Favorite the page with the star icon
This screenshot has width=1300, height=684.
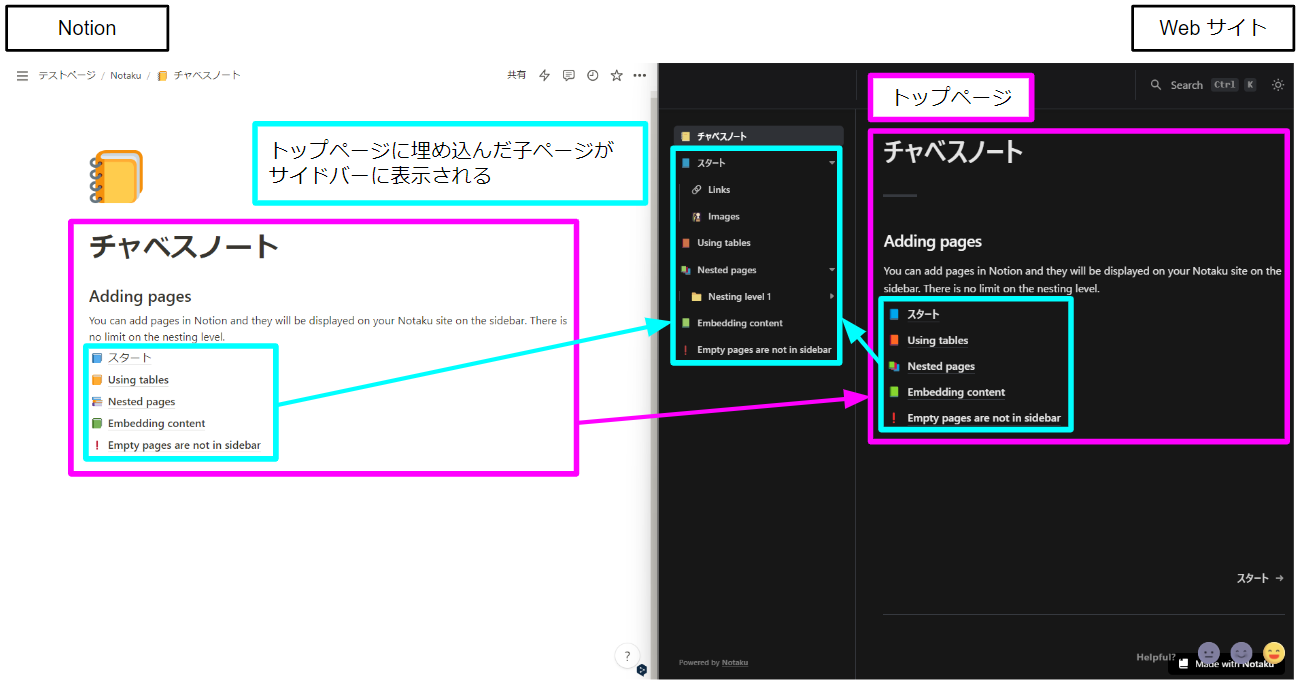[x=617, y=75]
